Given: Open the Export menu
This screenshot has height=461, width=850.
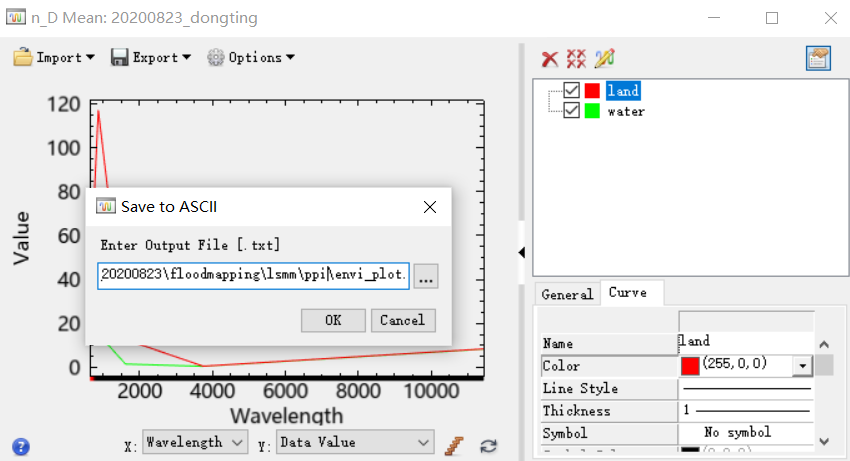Looking at the screenshot, I should tap(151, 57).
